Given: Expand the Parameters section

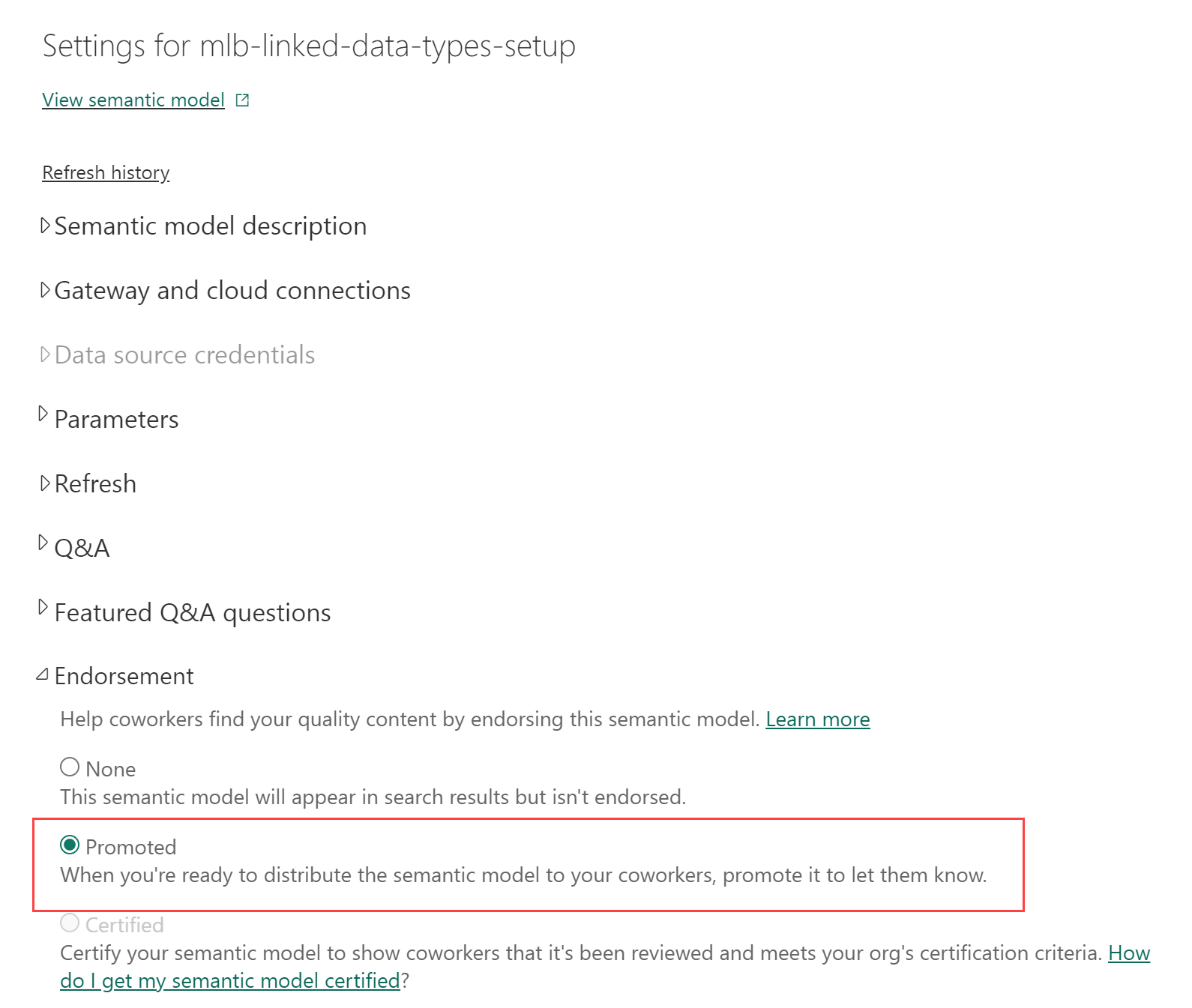Looking at the screenshot, I should 43,414.
